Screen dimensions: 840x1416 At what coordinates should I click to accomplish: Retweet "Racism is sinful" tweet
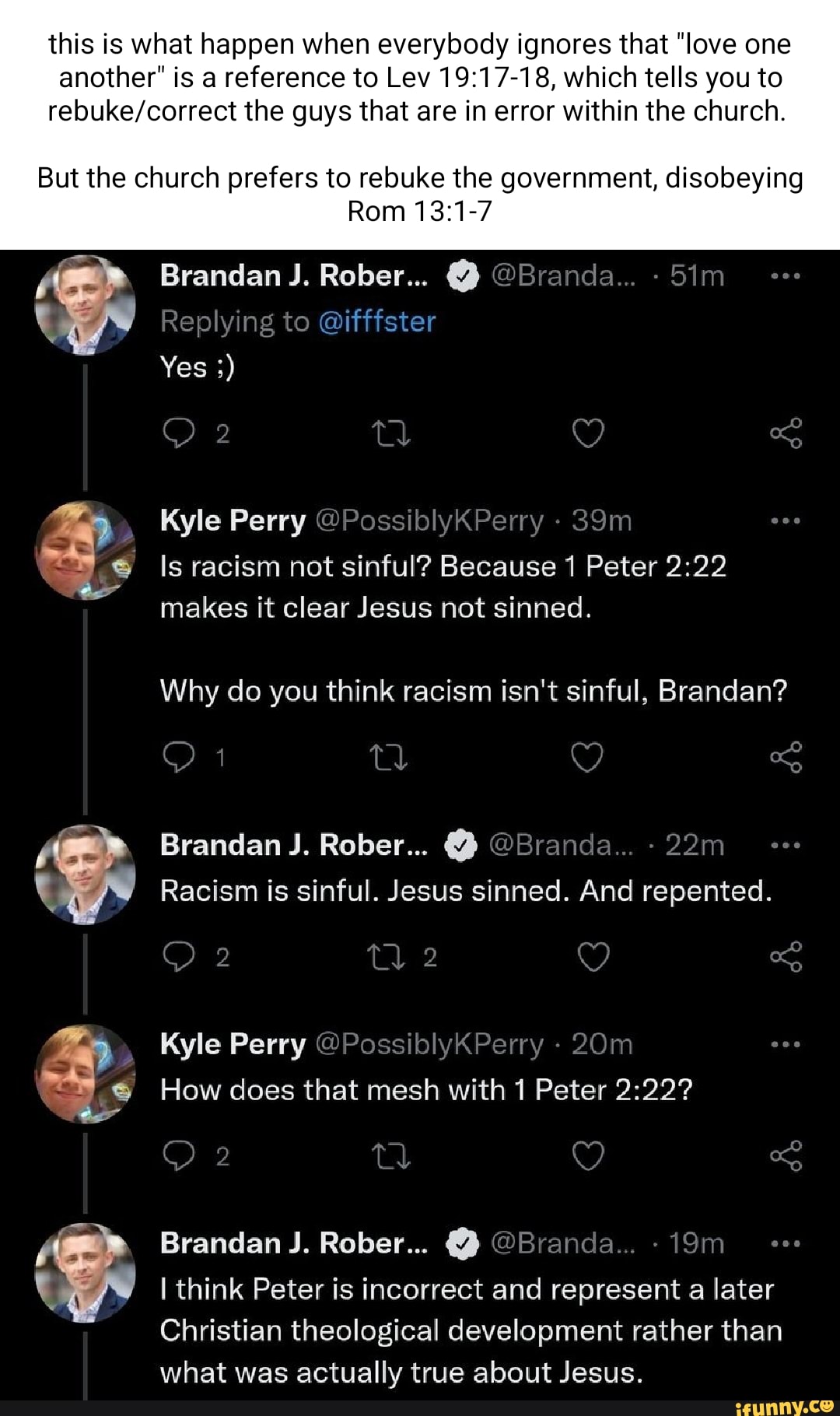coord(391,957)
